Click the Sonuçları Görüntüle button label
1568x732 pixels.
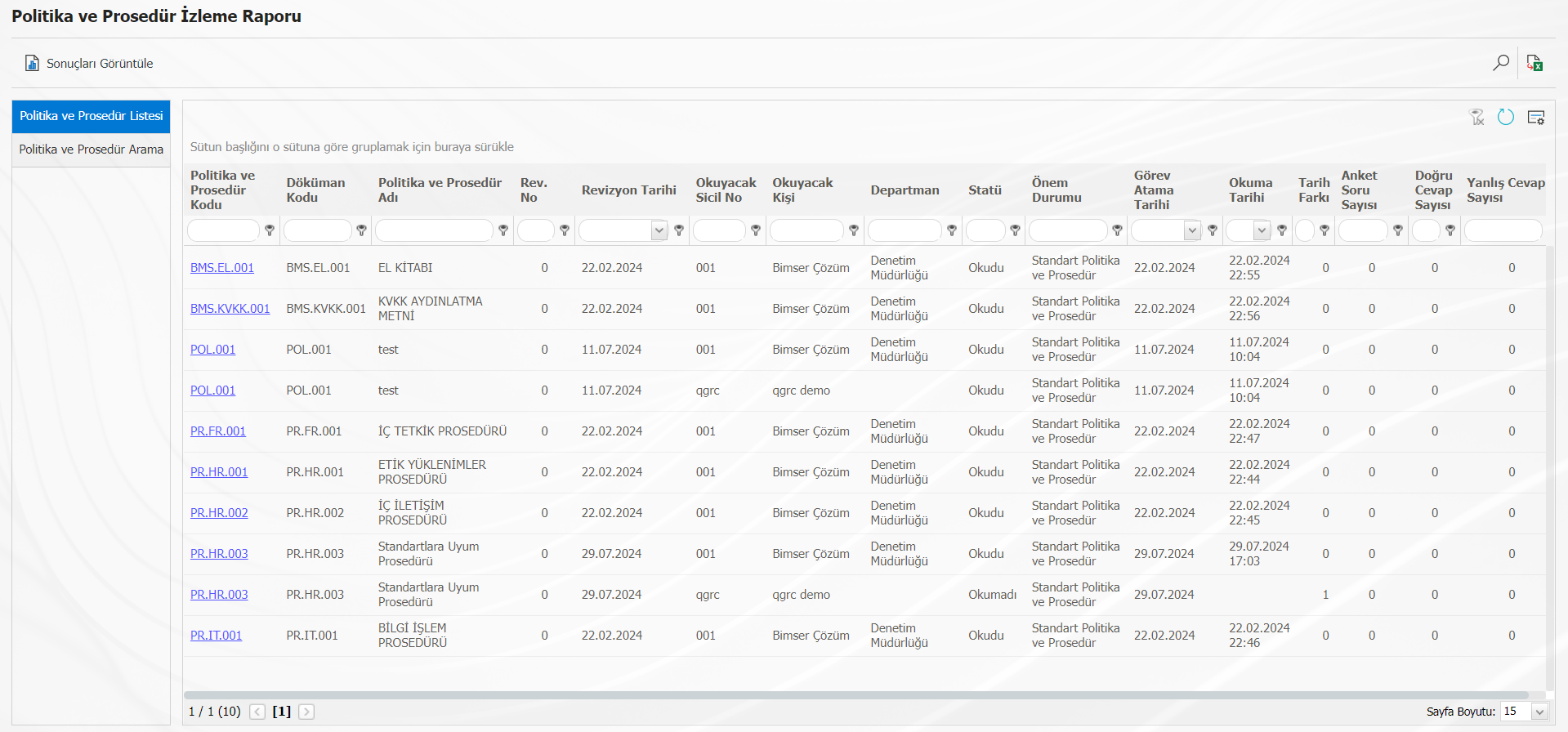[100, 64]
